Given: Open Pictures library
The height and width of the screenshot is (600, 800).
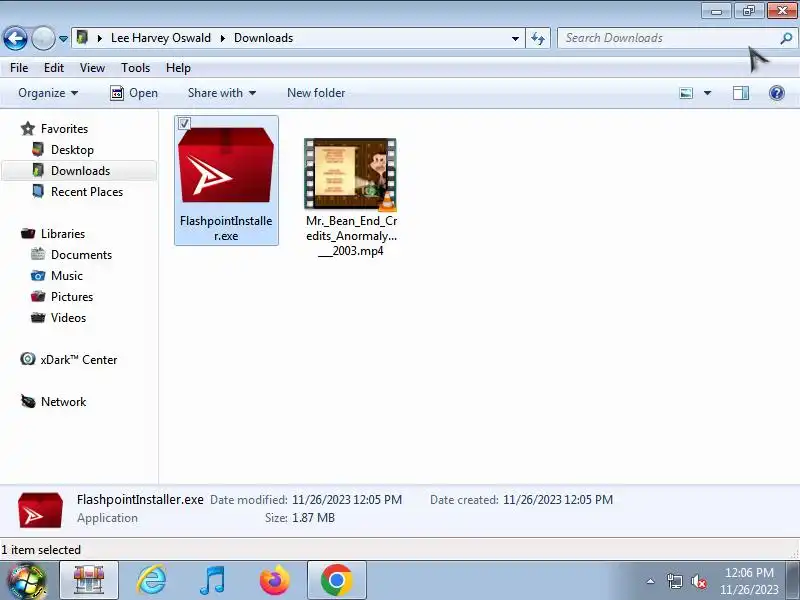Looking at the screenshot, I should [x=72, y=296].
